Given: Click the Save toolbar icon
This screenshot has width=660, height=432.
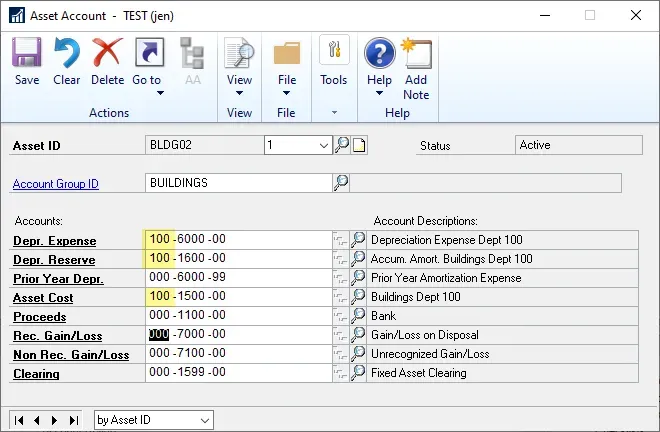Looking at the screenshot, I should (27, 62).
